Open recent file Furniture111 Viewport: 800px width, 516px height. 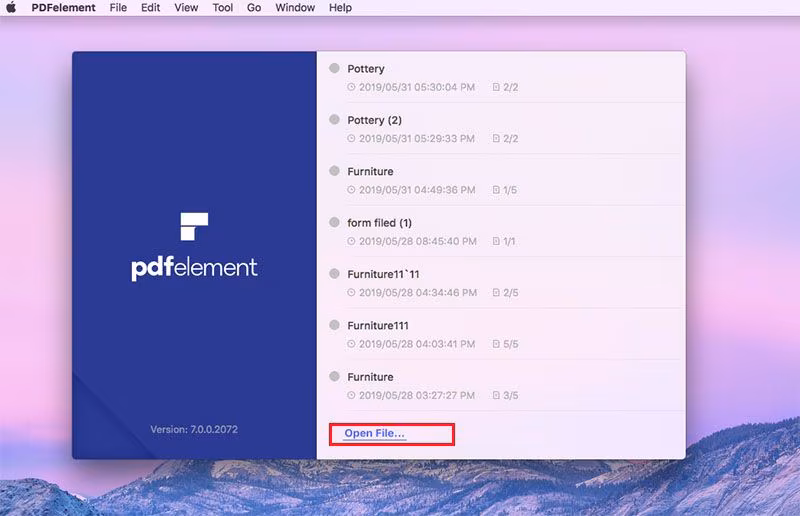(501, 334)
